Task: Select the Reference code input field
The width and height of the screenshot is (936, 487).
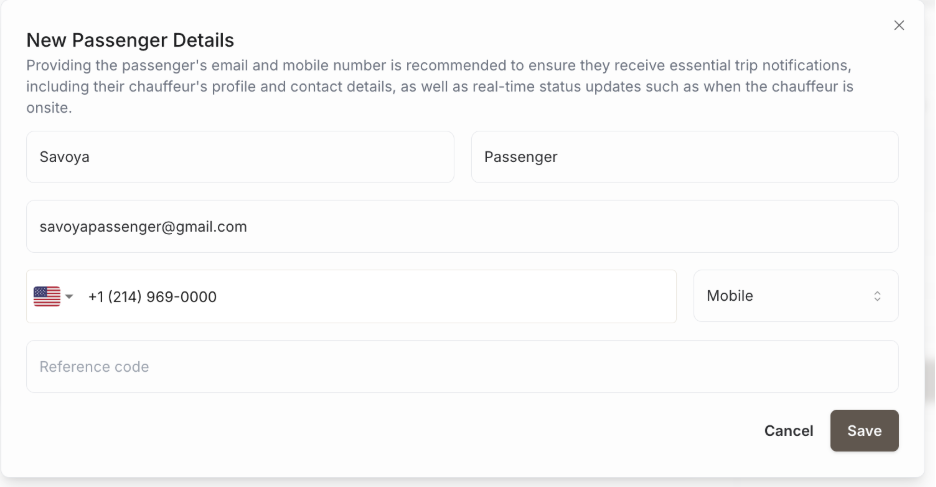Action: (462, 367)
